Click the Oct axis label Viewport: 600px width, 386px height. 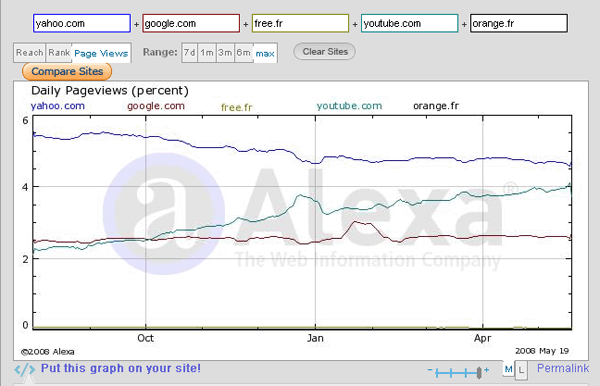(x=145, y=338)
